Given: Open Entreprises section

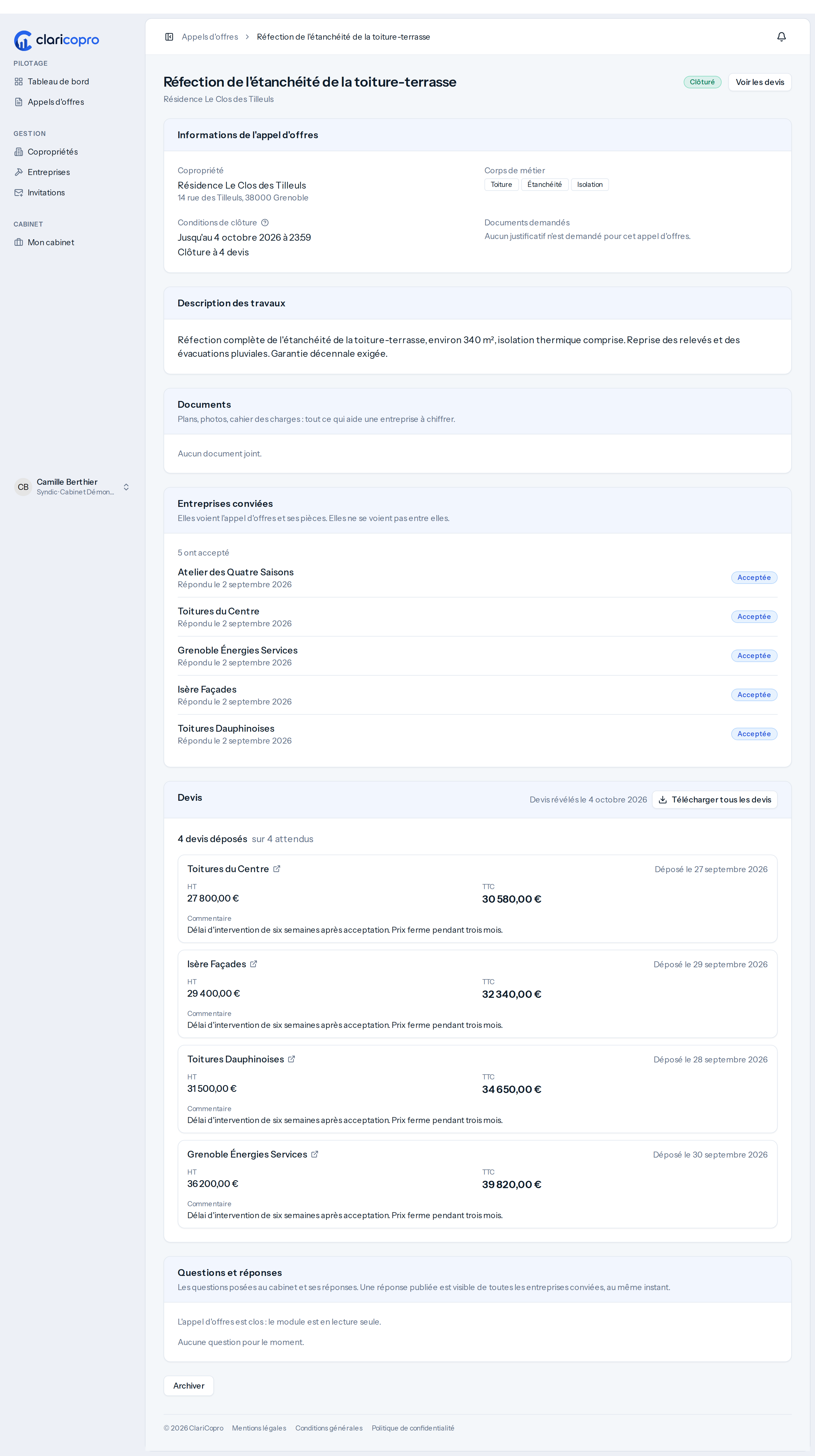Looking at the screenshot, I should [72, 172].
